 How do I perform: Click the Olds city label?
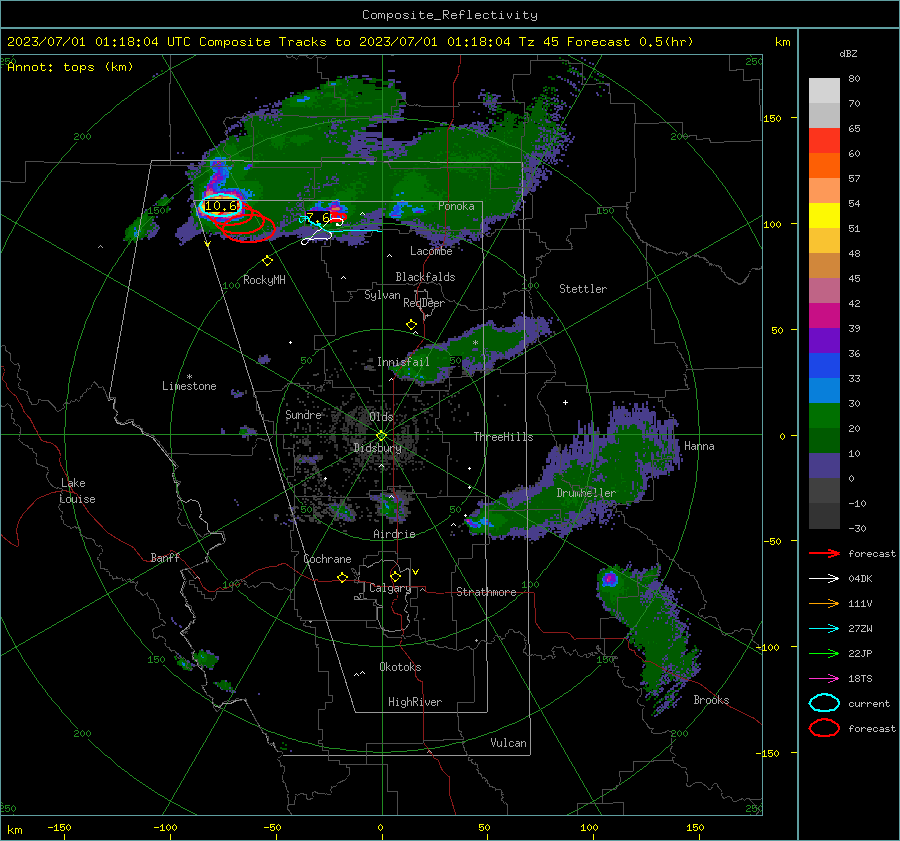[x=381, y=417]
